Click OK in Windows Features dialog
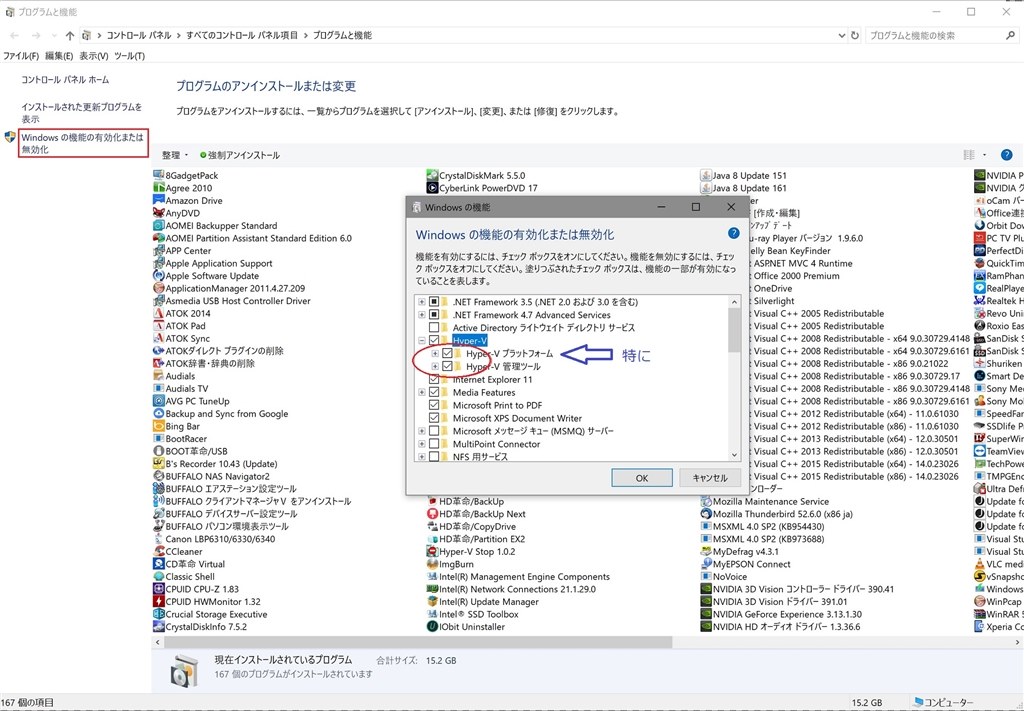The height and width of the screenshot is (711, 1024). [x=642, y=478]
